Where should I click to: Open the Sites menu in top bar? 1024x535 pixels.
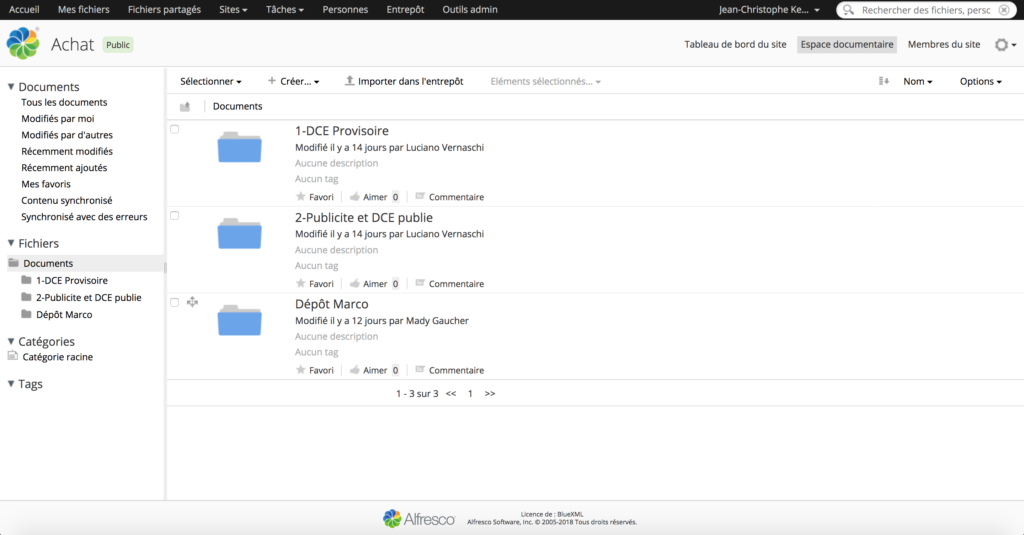(233, 10)
